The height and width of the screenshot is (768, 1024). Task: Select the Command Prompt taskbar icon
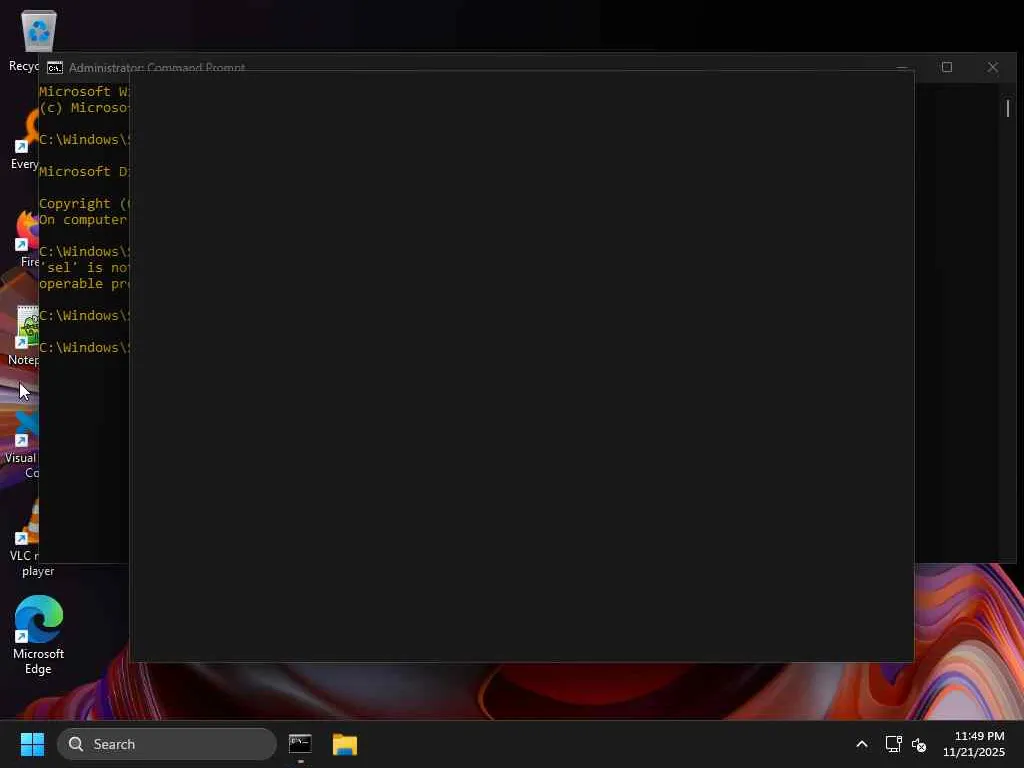300,744
